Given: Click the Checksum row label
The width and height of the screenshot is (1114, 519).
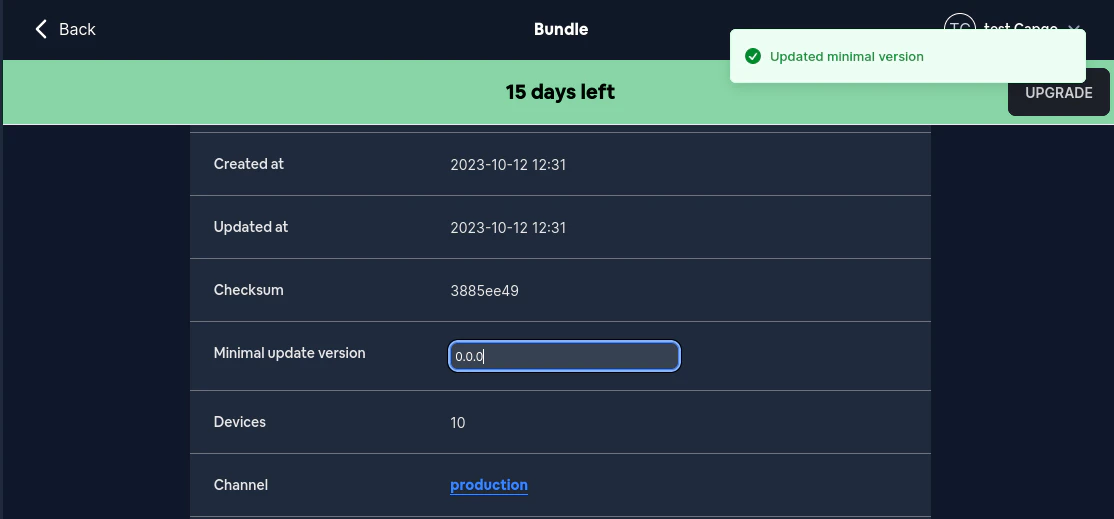Looking at the screenshot, I should click(x=249, y=290).
